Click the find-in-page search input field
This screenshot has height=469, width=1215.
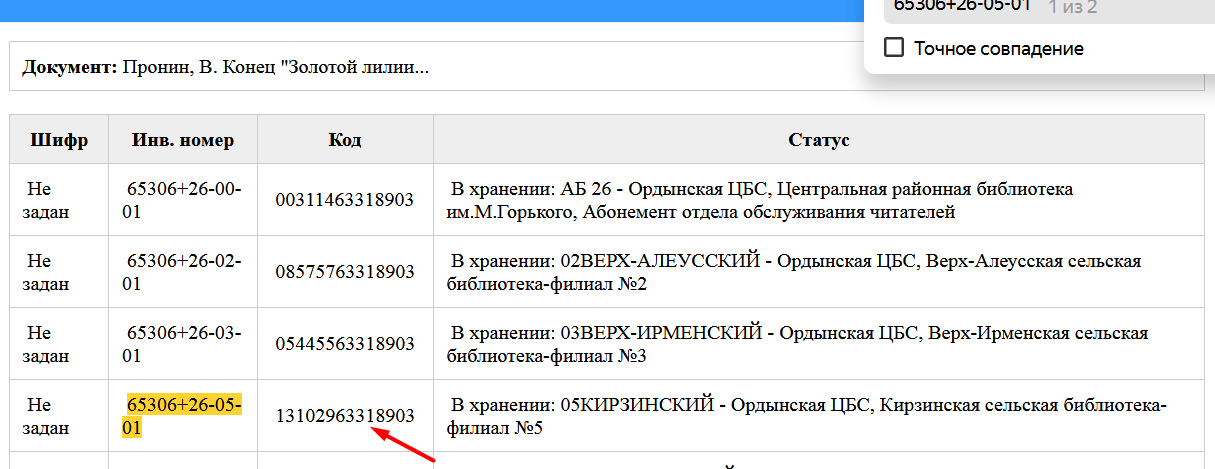(960, 6)
